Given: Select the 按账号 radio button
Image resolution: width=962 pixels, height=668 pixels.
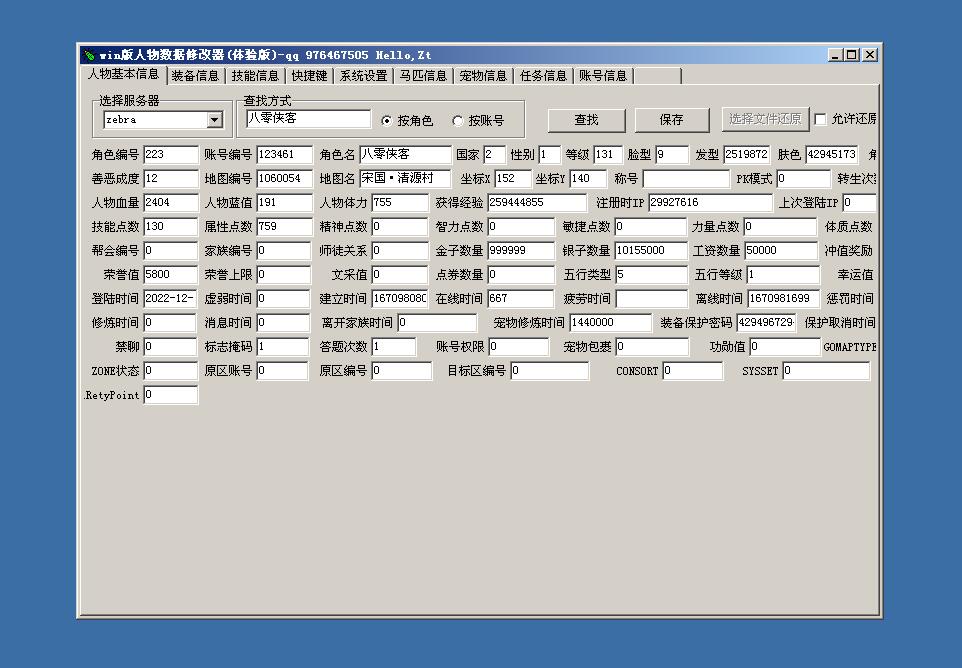Looking at the screenshot, I should (x=458, y=121).
